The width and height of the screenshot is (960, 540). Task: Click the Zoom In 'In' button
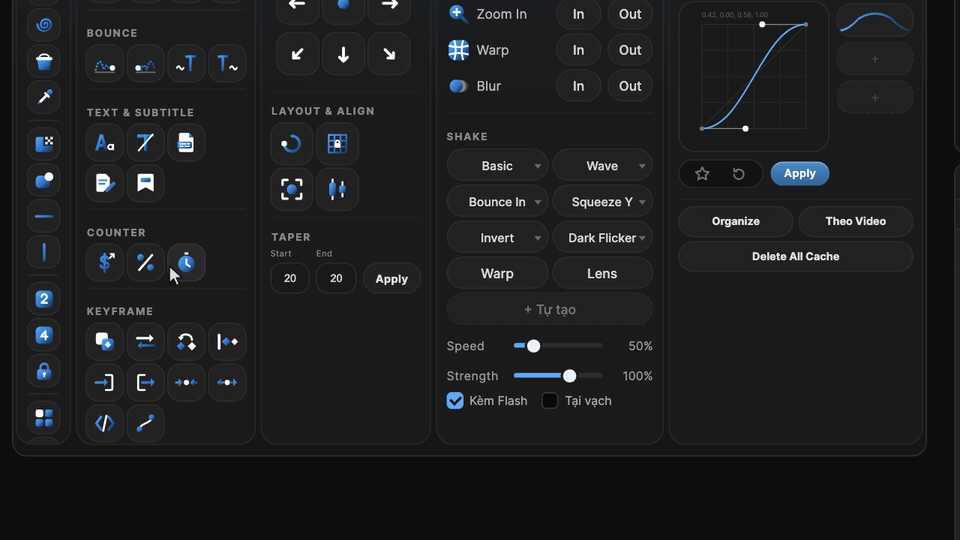pyautogui.click(x=579, y=14)
